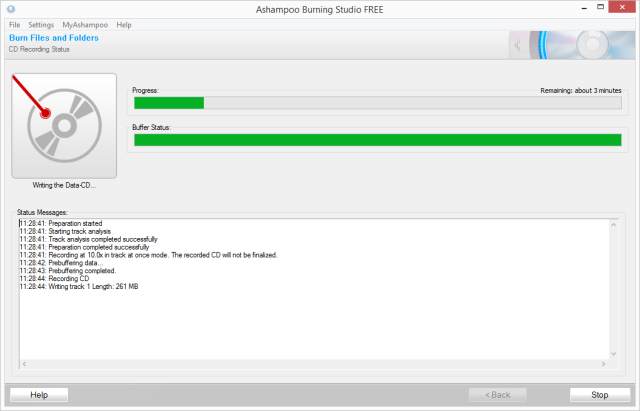Click the Buffer Status bar

(378, 140)
